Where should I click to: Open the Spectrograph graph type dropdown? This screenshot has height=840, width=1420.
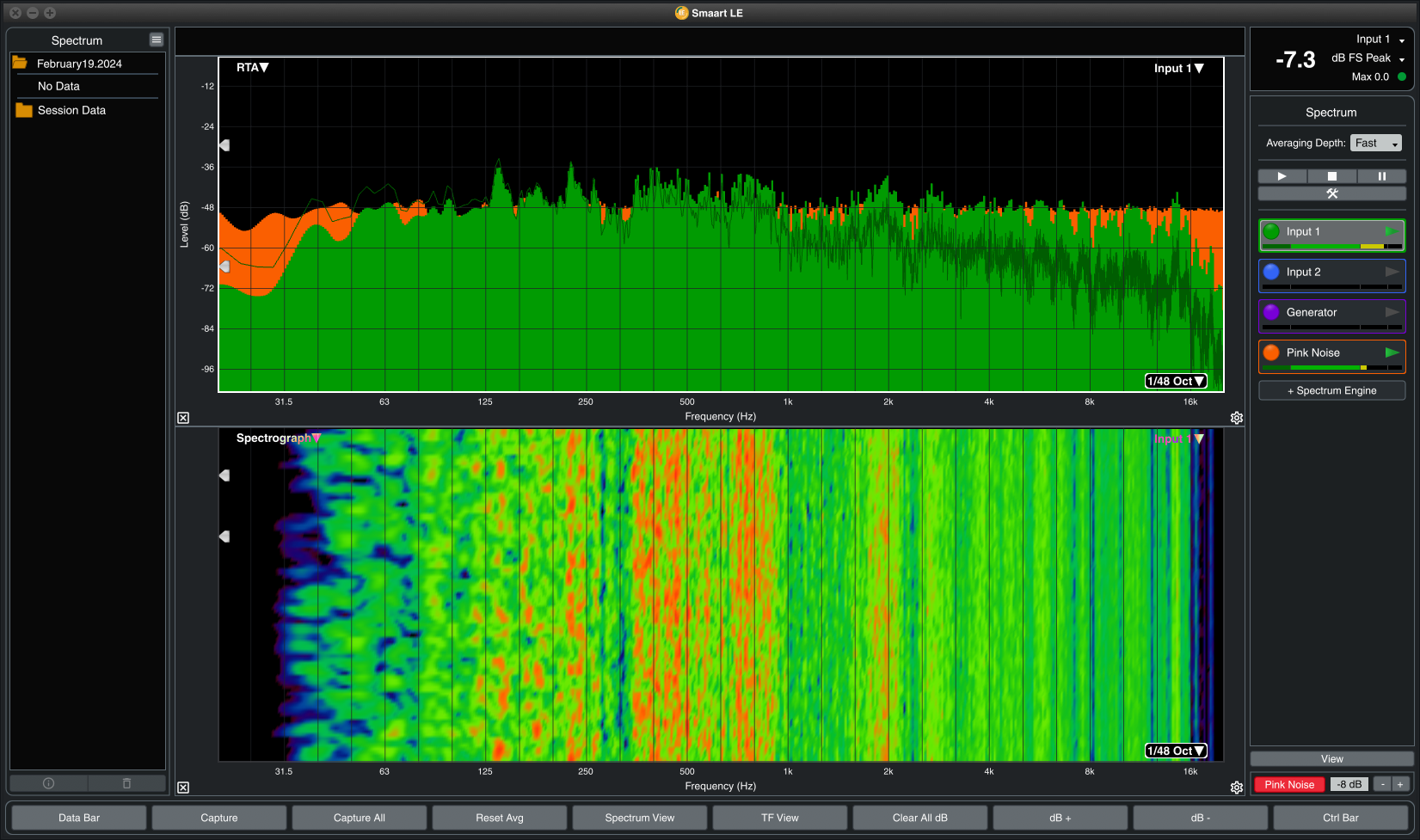click(279, 438)
